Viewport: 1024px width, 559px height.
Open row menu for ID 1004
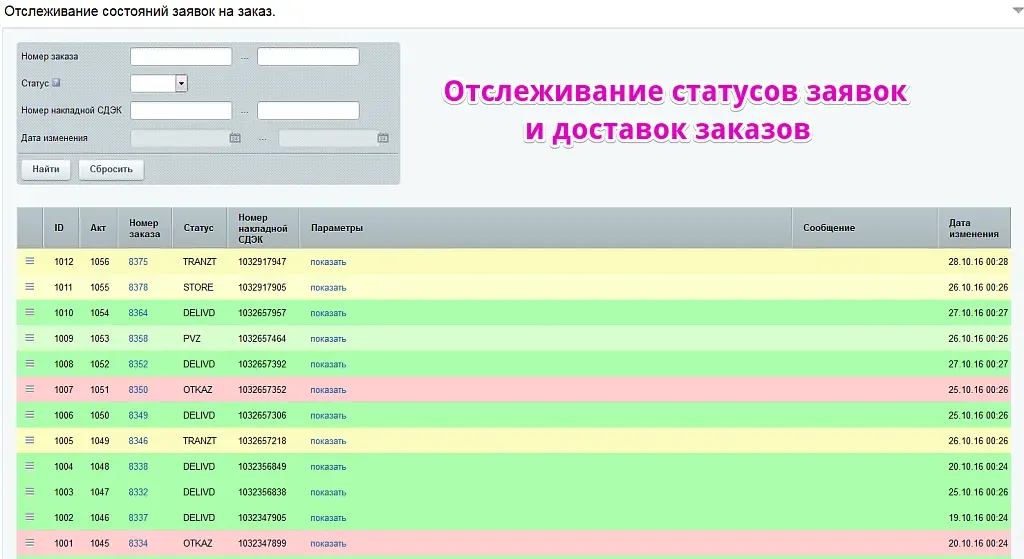click(29, 466)
